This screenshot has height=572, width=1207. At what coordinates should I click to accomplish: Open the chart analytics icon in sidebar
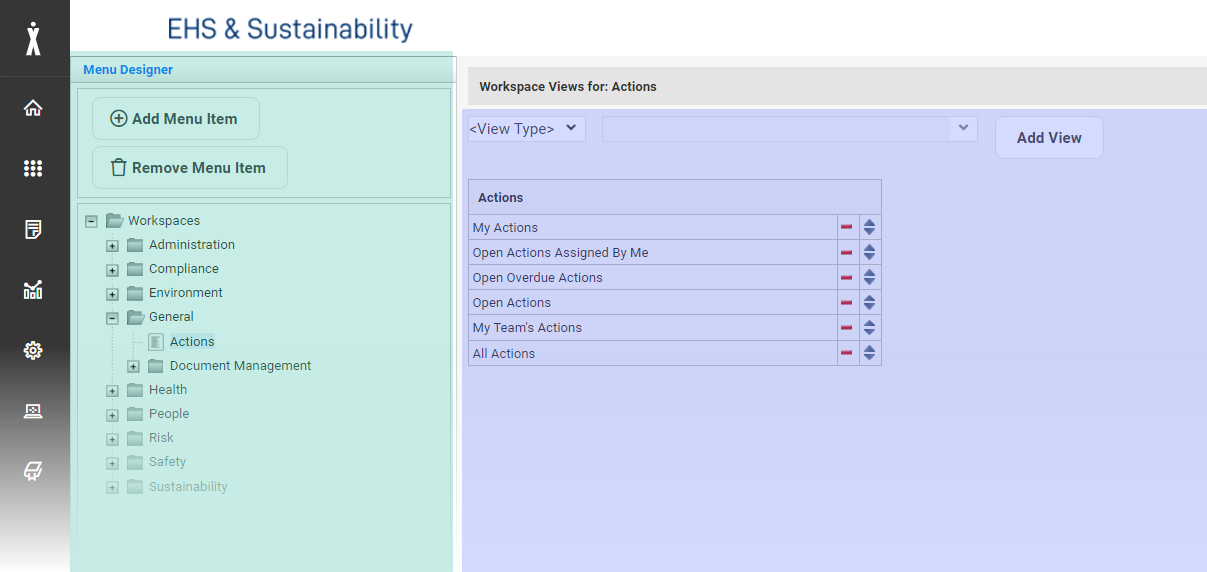33,290
